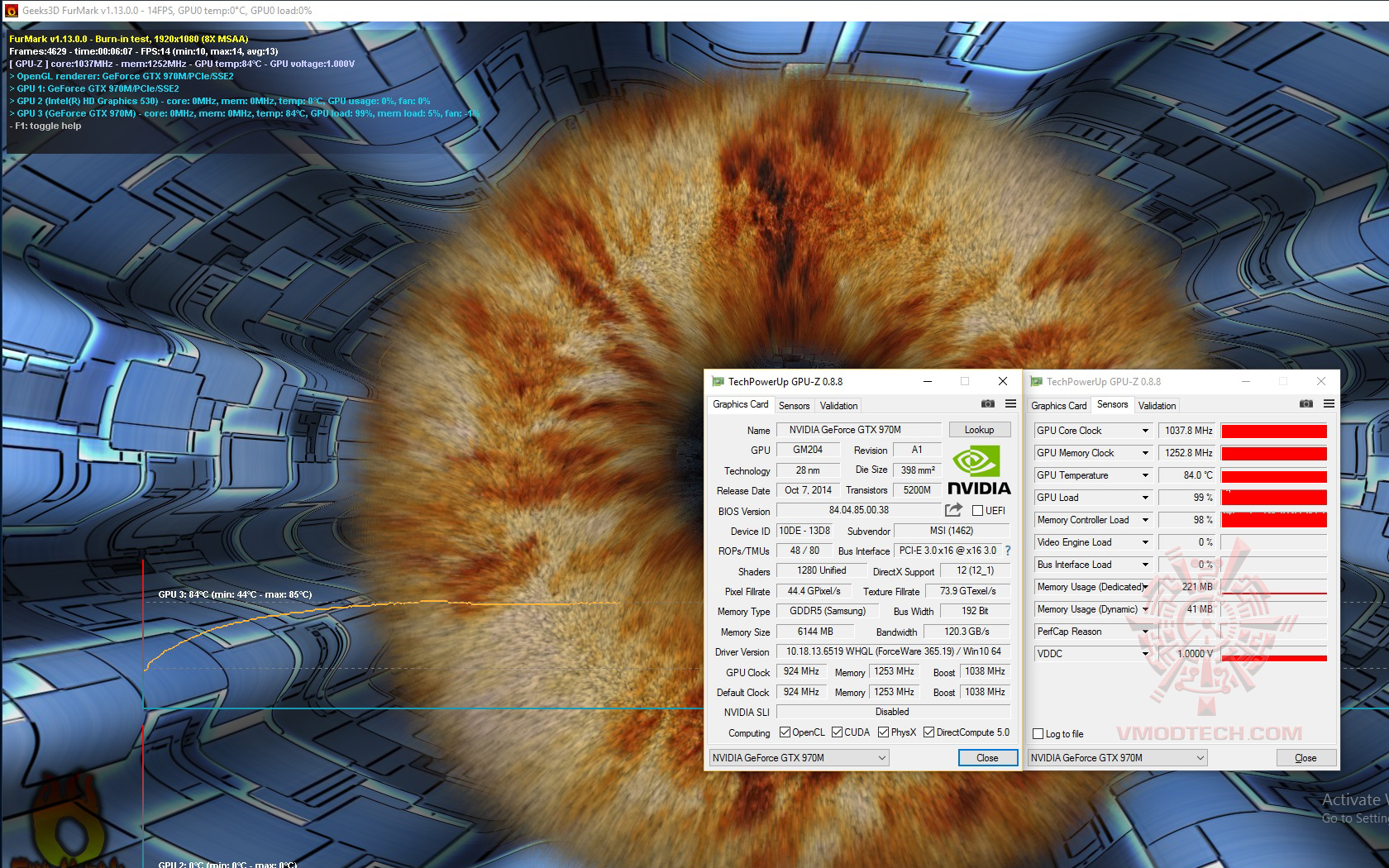
Task: Click the GPU Core Clock reading 1037.8 MHz
Action: tap(1188, 431)
